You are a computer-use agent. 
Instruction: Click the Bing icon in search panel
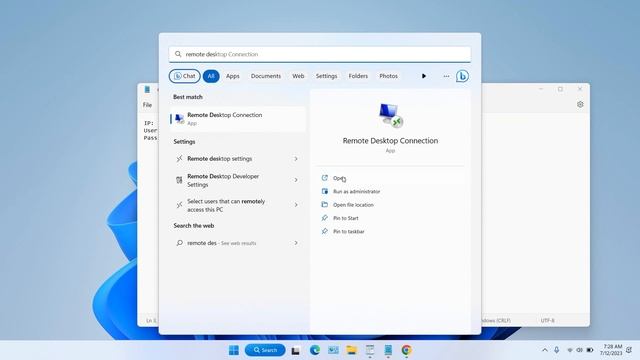click(x=462, y=76)
